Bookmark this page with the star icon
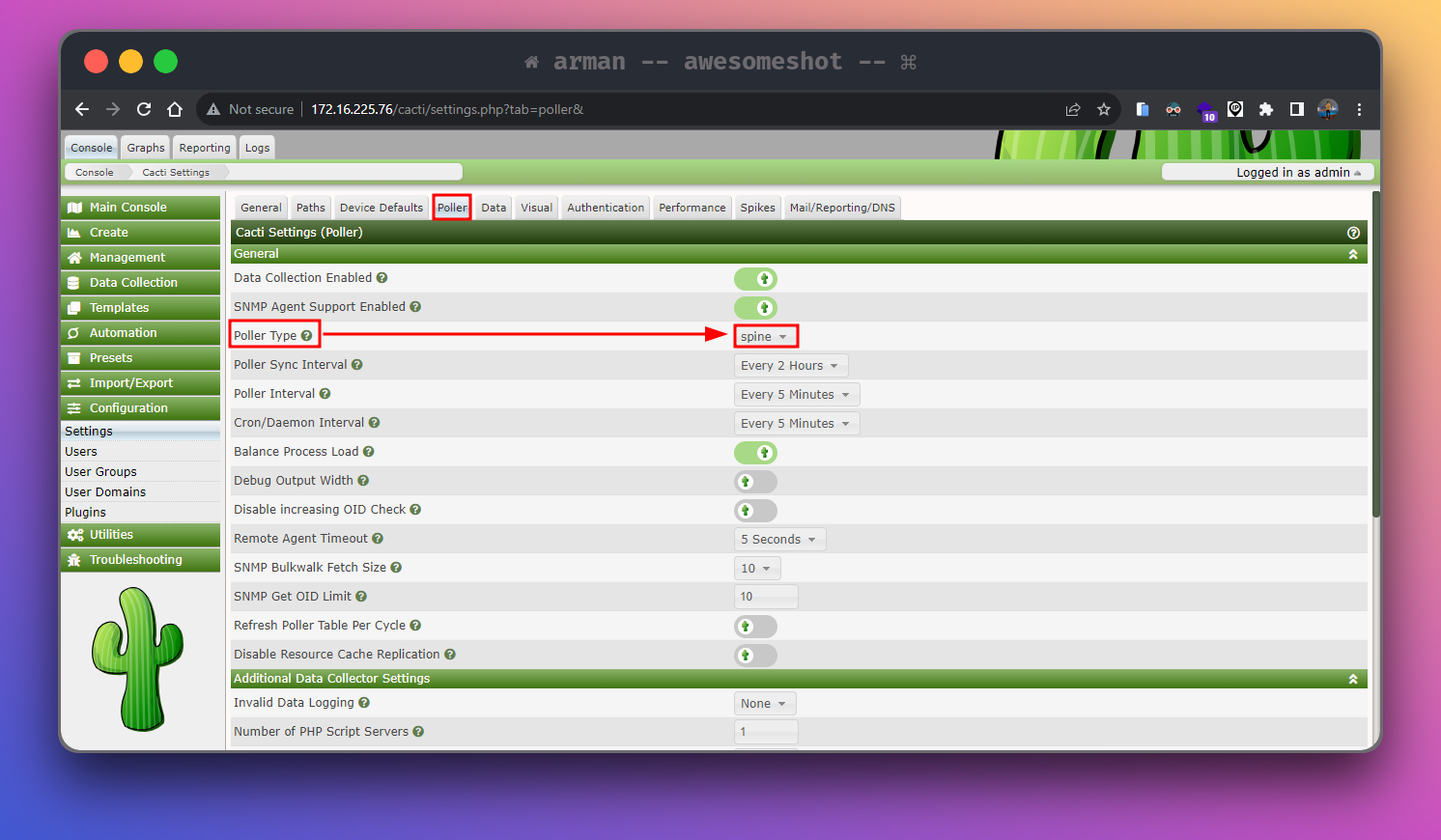The width and height of the screenshot is (1441, 840). 1104,109
